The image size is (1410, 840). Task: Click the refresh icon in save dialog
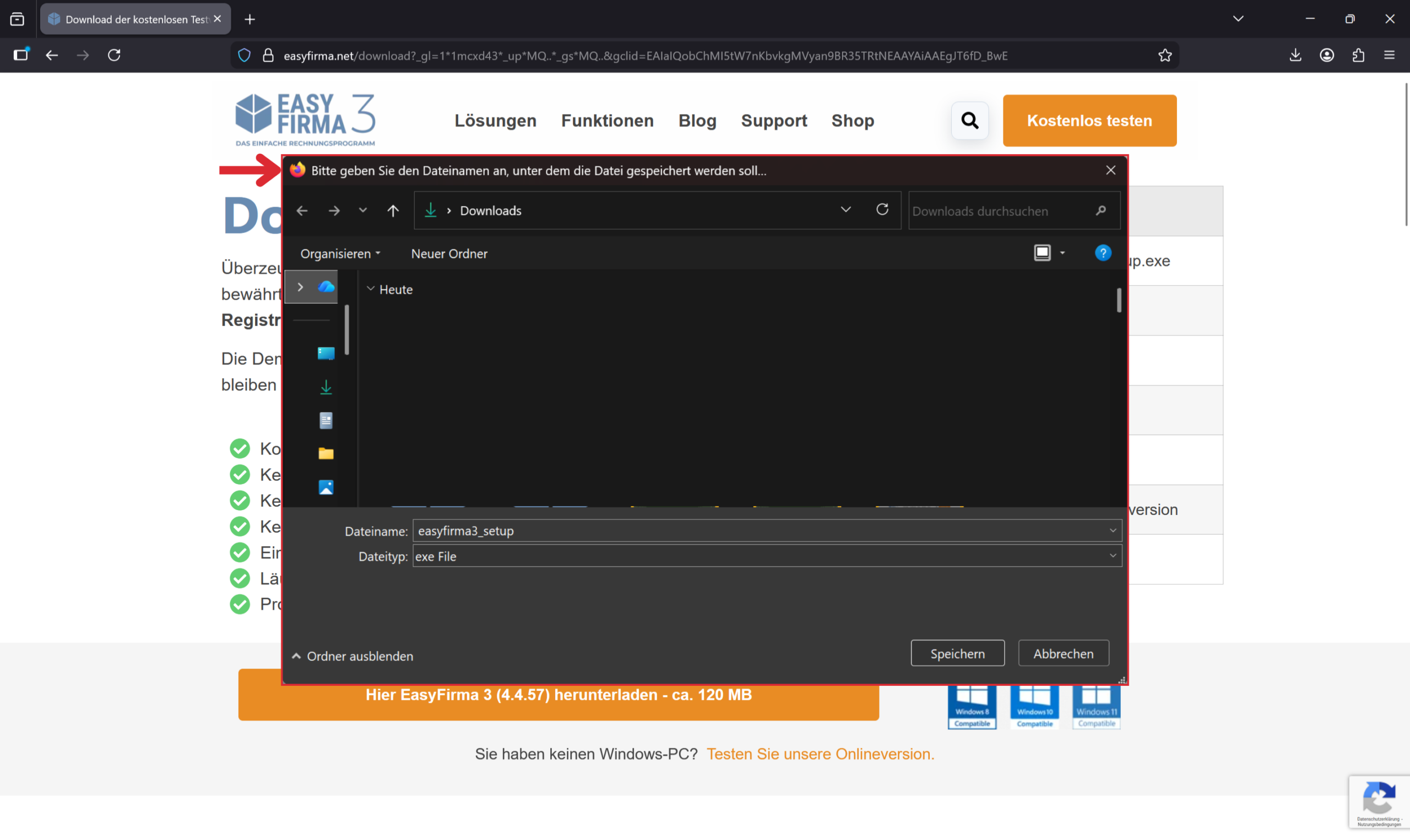pos(882,210)
